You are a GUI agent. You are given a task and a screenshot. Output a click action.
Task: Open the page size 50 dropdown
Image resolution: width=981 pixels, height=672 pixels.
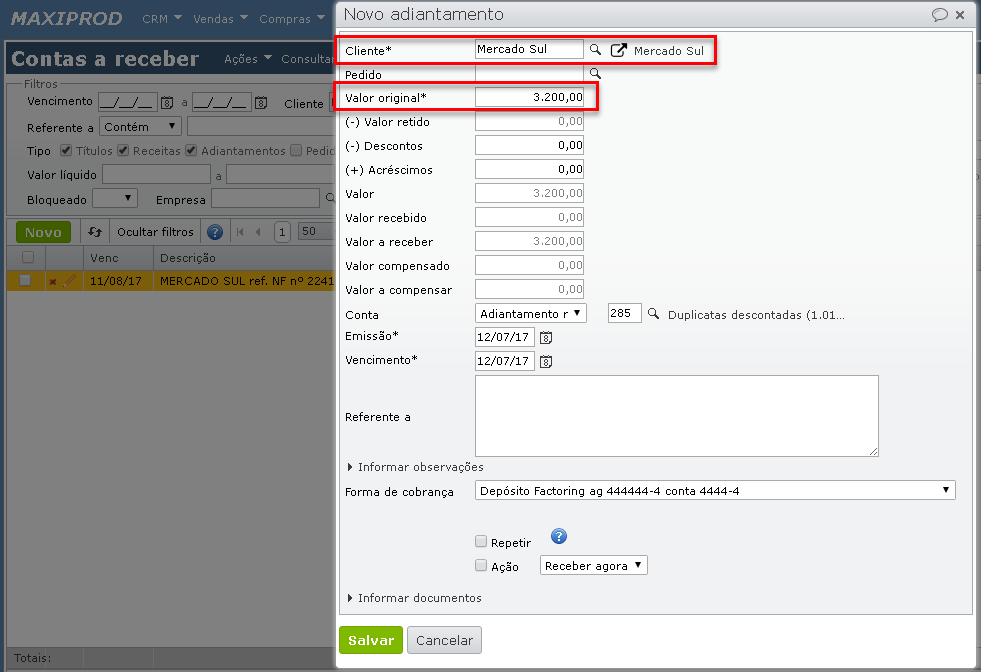[317, 232]
